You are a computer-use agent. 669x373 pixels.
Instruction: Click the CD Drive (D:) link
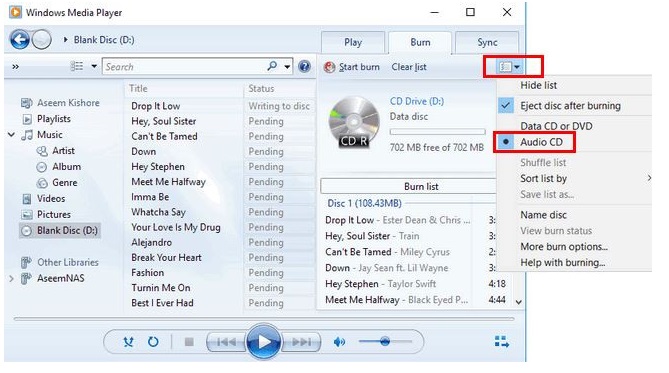click(x=416, y=101)
